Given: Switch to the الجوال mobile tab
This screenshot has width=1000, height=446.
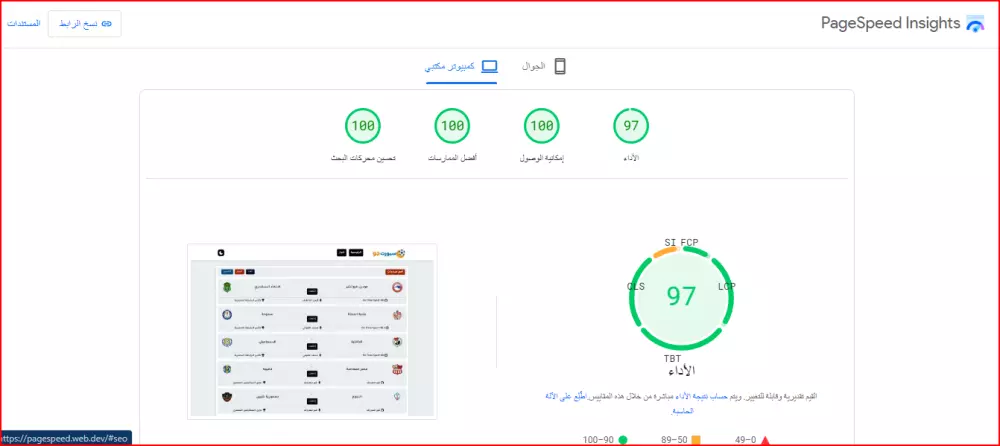Looking at the screenshot, I should pyautogui.click(x=544, y=66).
